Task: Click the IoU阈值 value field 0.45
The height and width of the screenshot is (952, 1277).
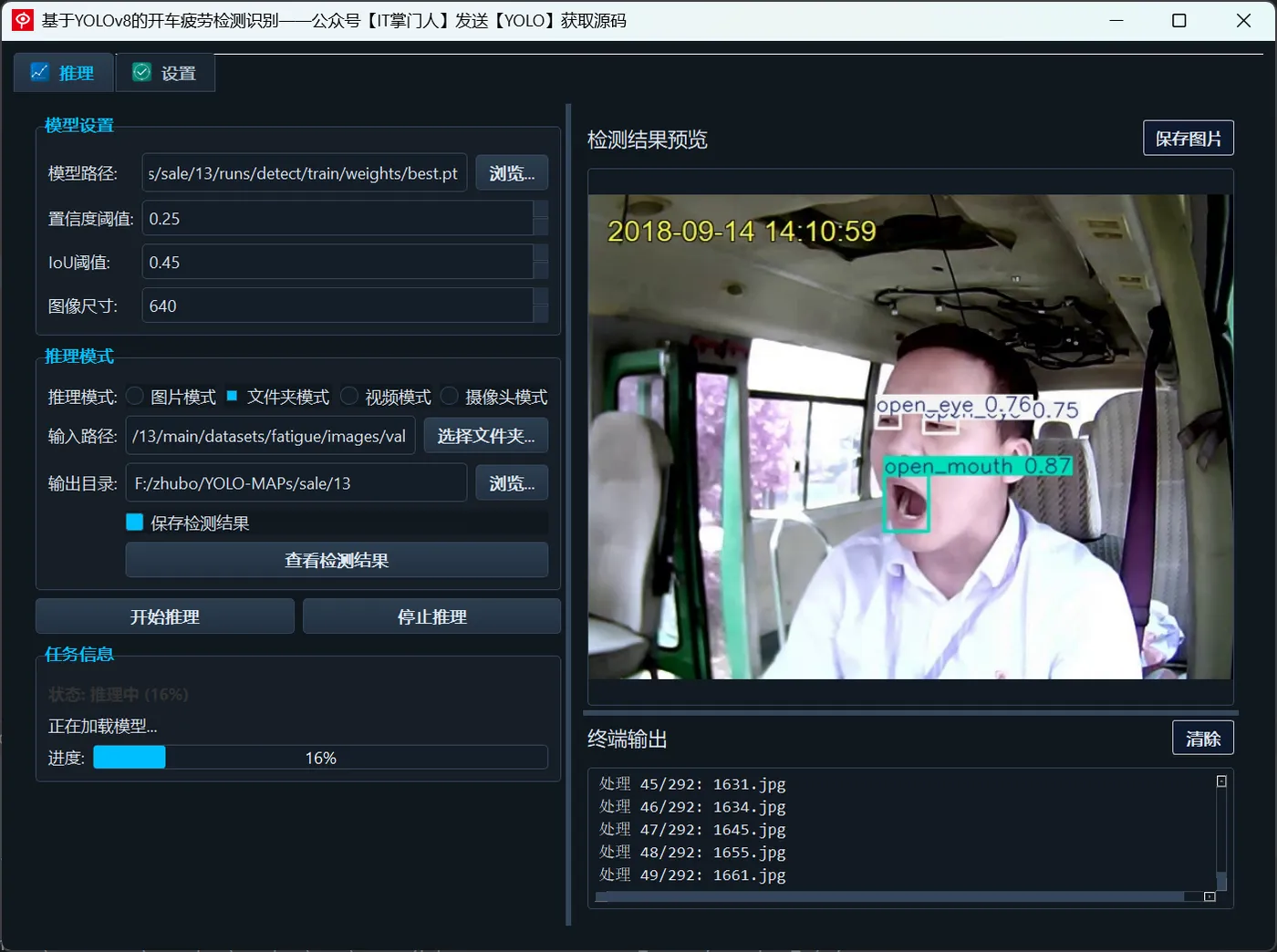Action: point(337,263)
